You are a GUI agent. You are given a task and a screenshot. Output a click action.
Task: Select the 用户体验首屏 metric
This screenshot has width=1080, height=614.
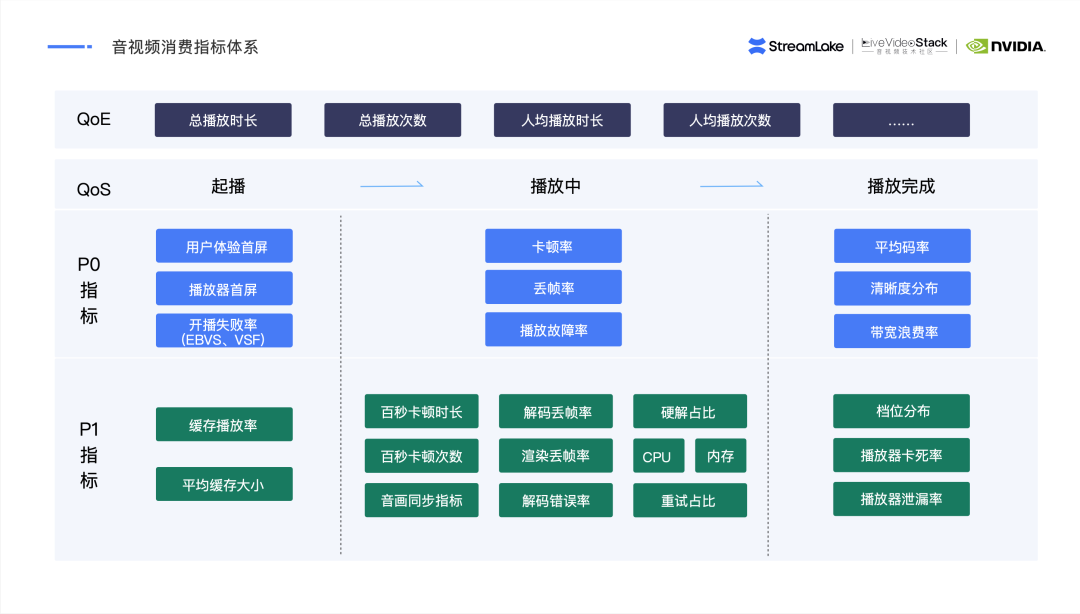tap(224, 246)
